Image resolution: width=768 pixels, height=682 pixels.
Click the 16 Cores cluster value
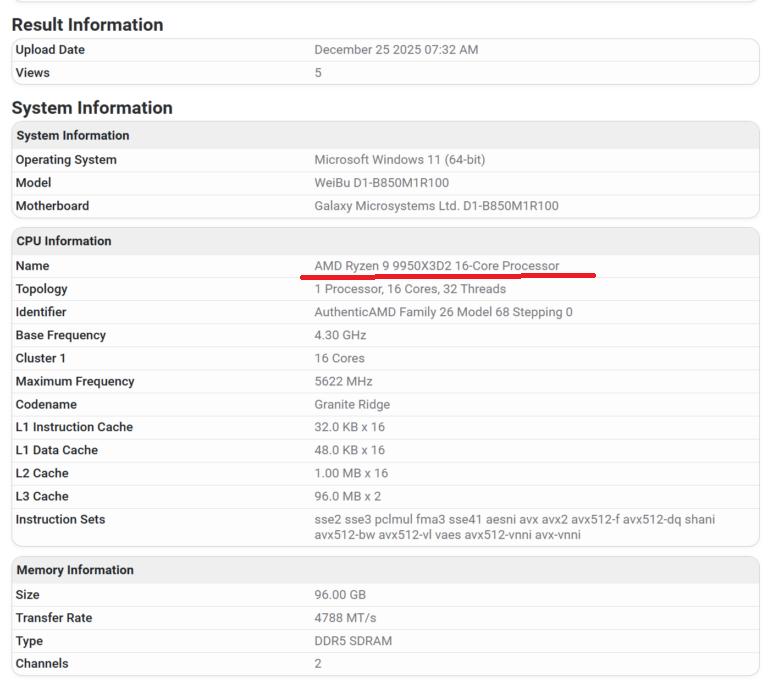pyautogui.click(x=339, y=358)
